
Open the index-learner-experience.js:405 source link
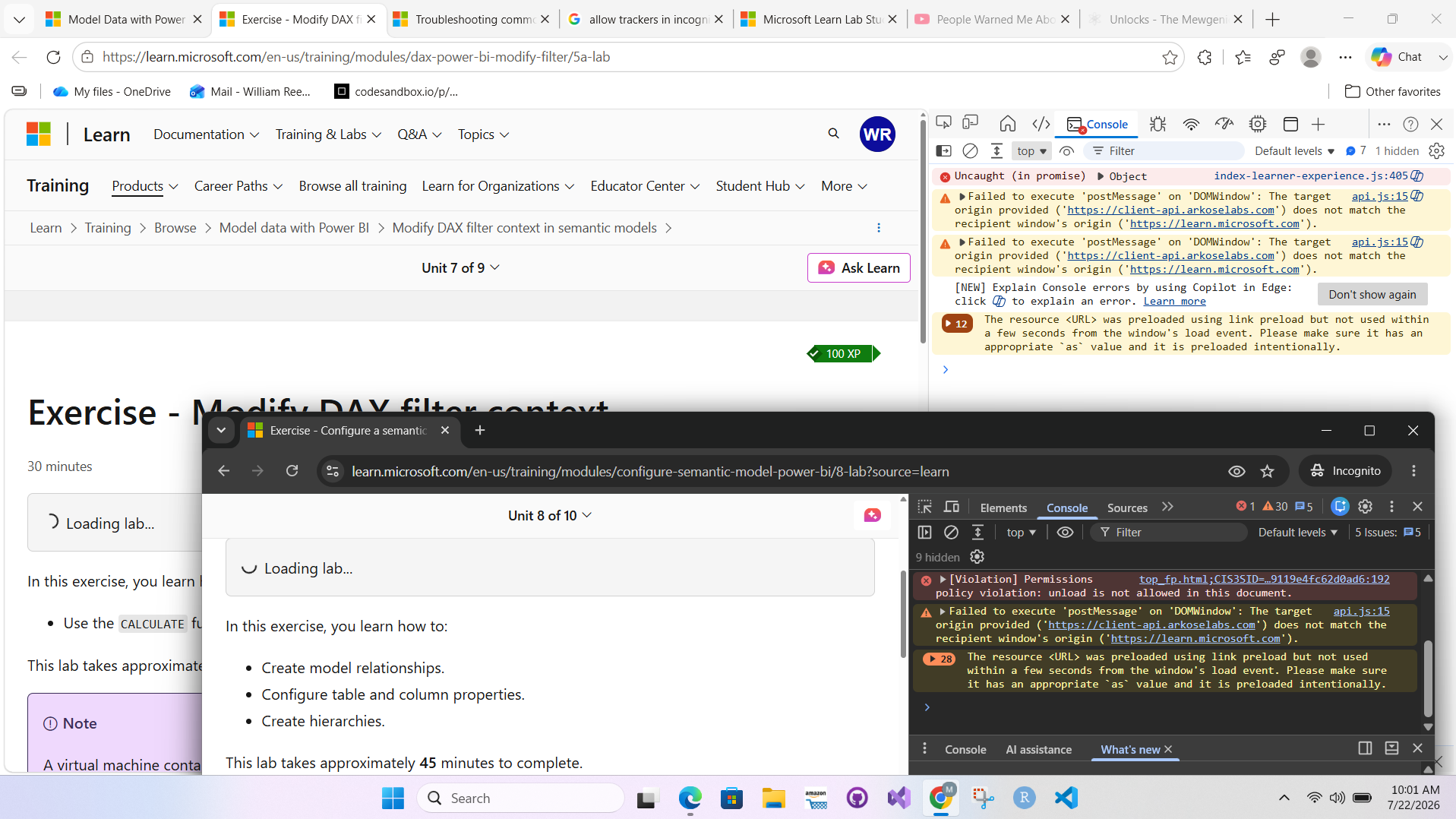[x=1311, y=176]
